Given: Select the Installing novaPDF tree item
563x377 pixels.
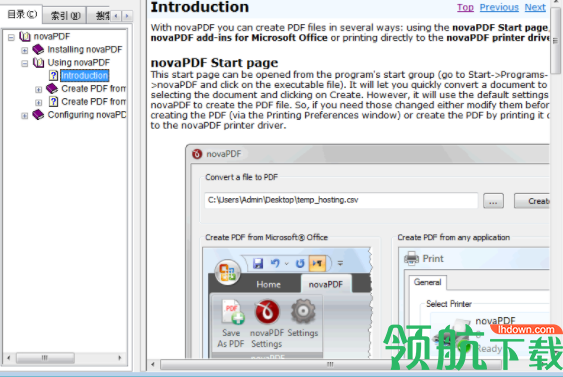Looking at the screenshot, I should pyautogui.click(x=85, y=49).
